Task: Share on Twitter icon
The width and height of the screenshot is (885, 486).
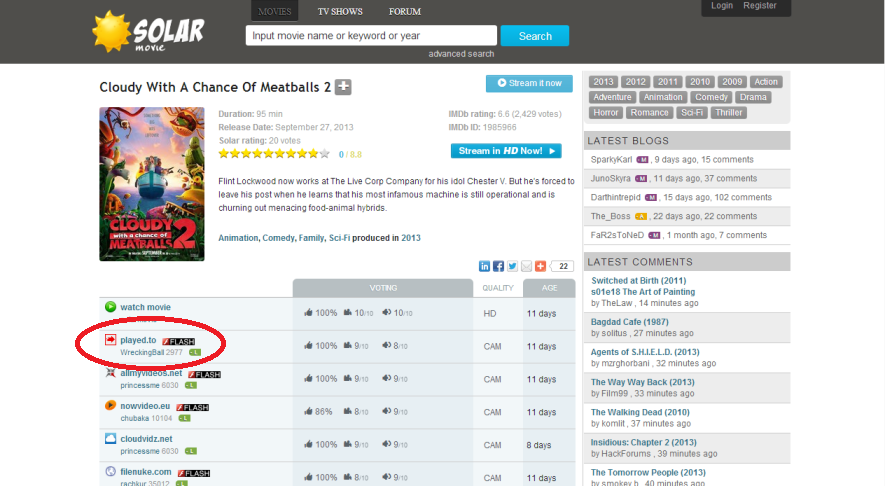Action: [x=512, y=266]
